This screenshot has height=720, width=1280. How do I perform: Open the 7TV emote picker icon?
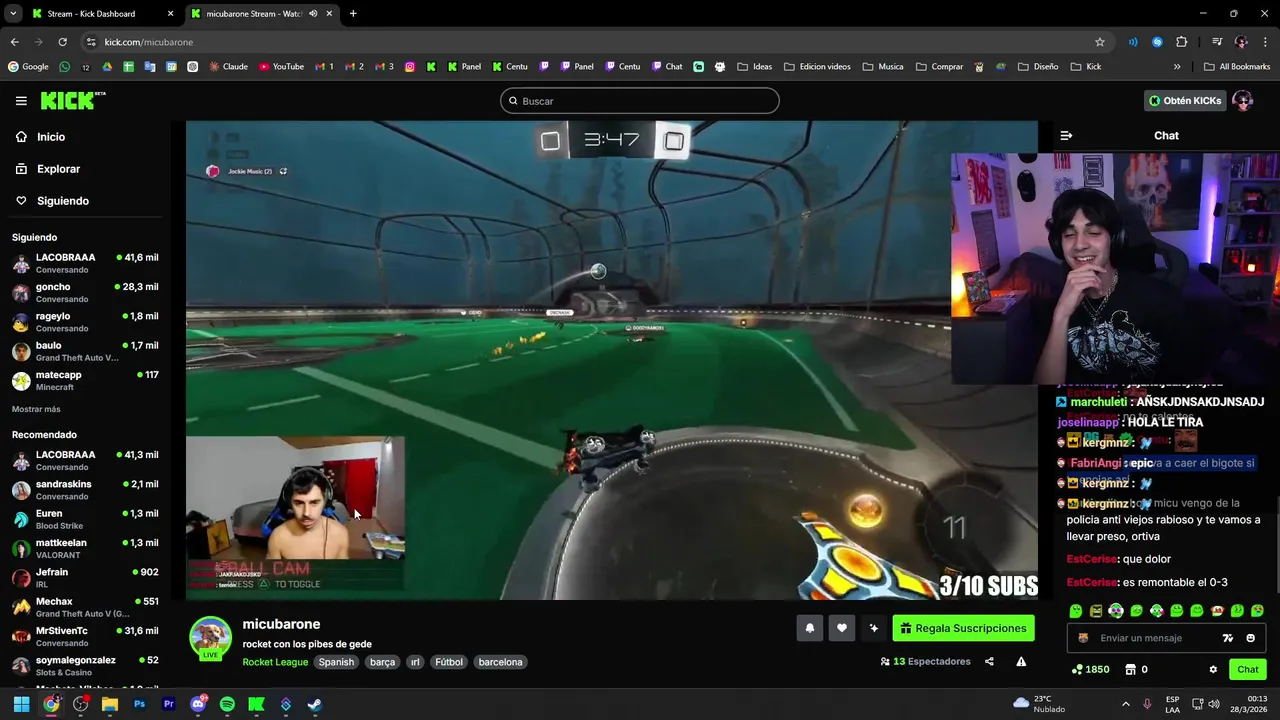coord(1228,638)
